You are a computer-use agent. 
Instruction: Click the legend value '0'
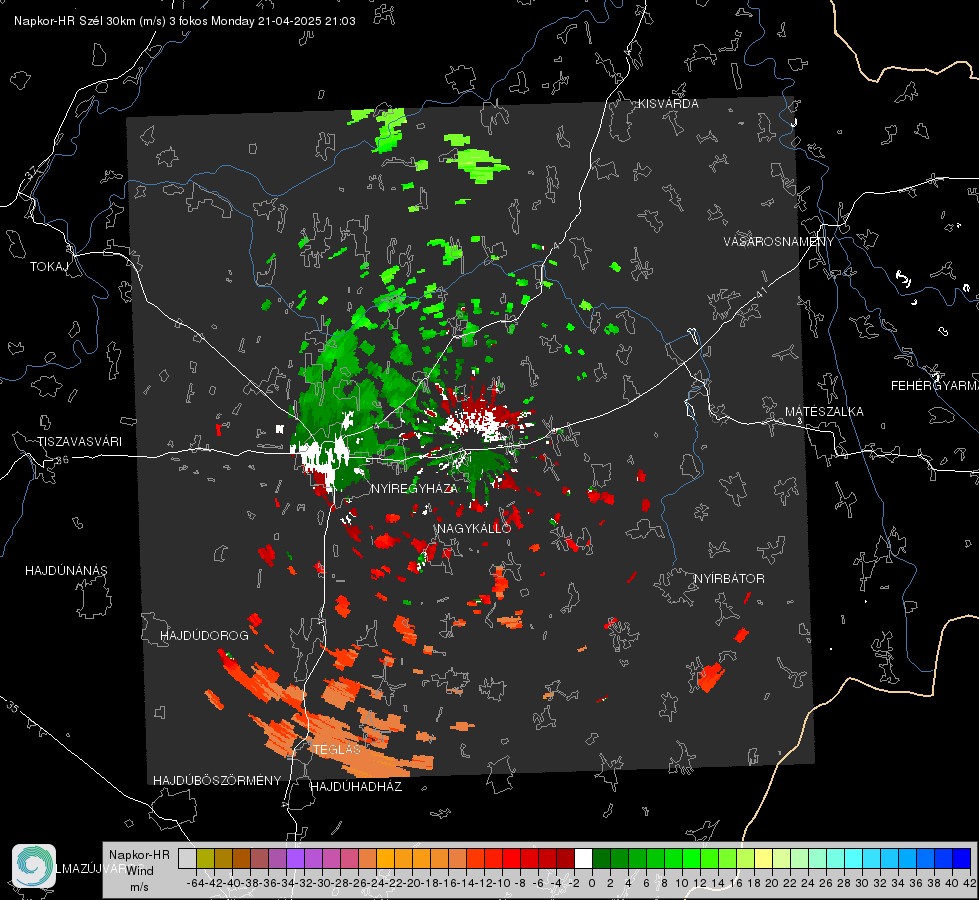coord(592,883)
